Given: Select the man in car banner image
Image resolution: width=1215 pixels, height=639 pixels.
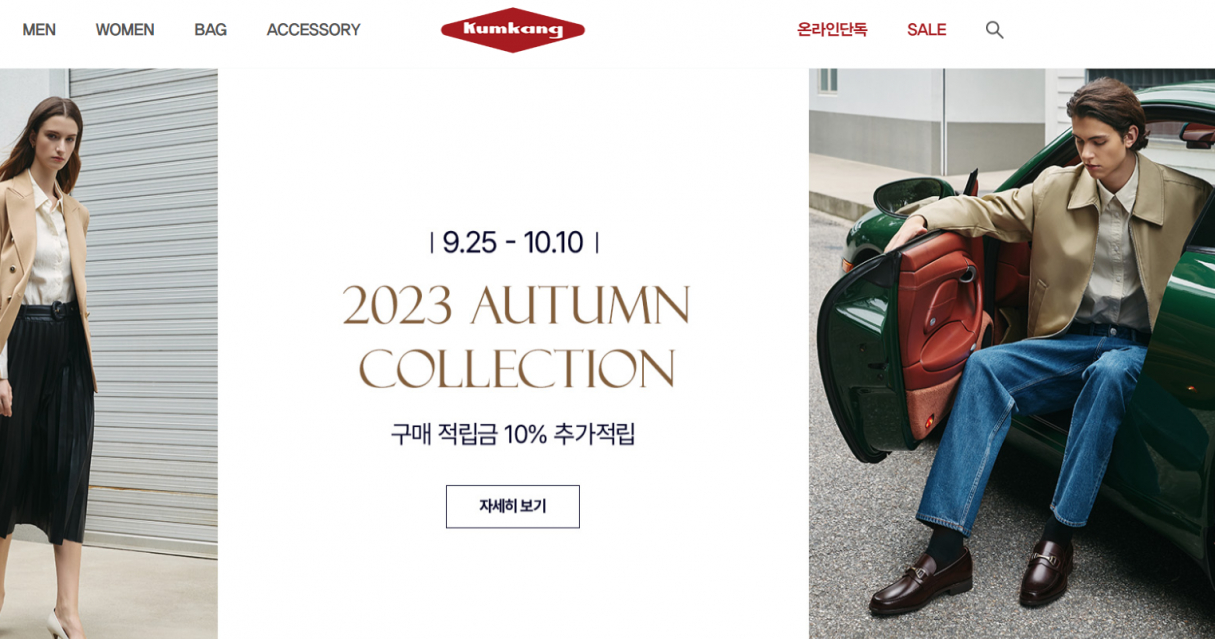Looking at the screenshot, I should [1011, 353].
